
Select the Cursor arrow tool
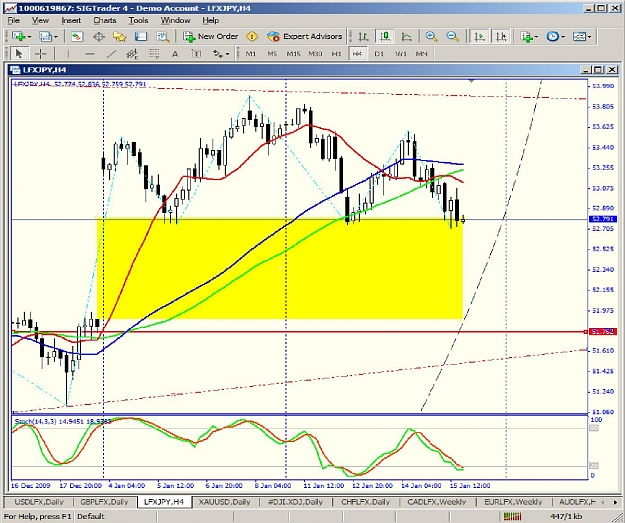[x=18, y=53]
